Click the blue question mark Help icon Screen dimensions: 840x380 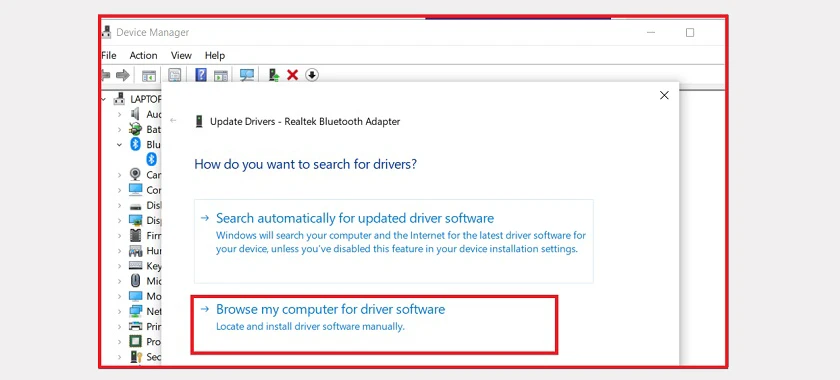200,75
